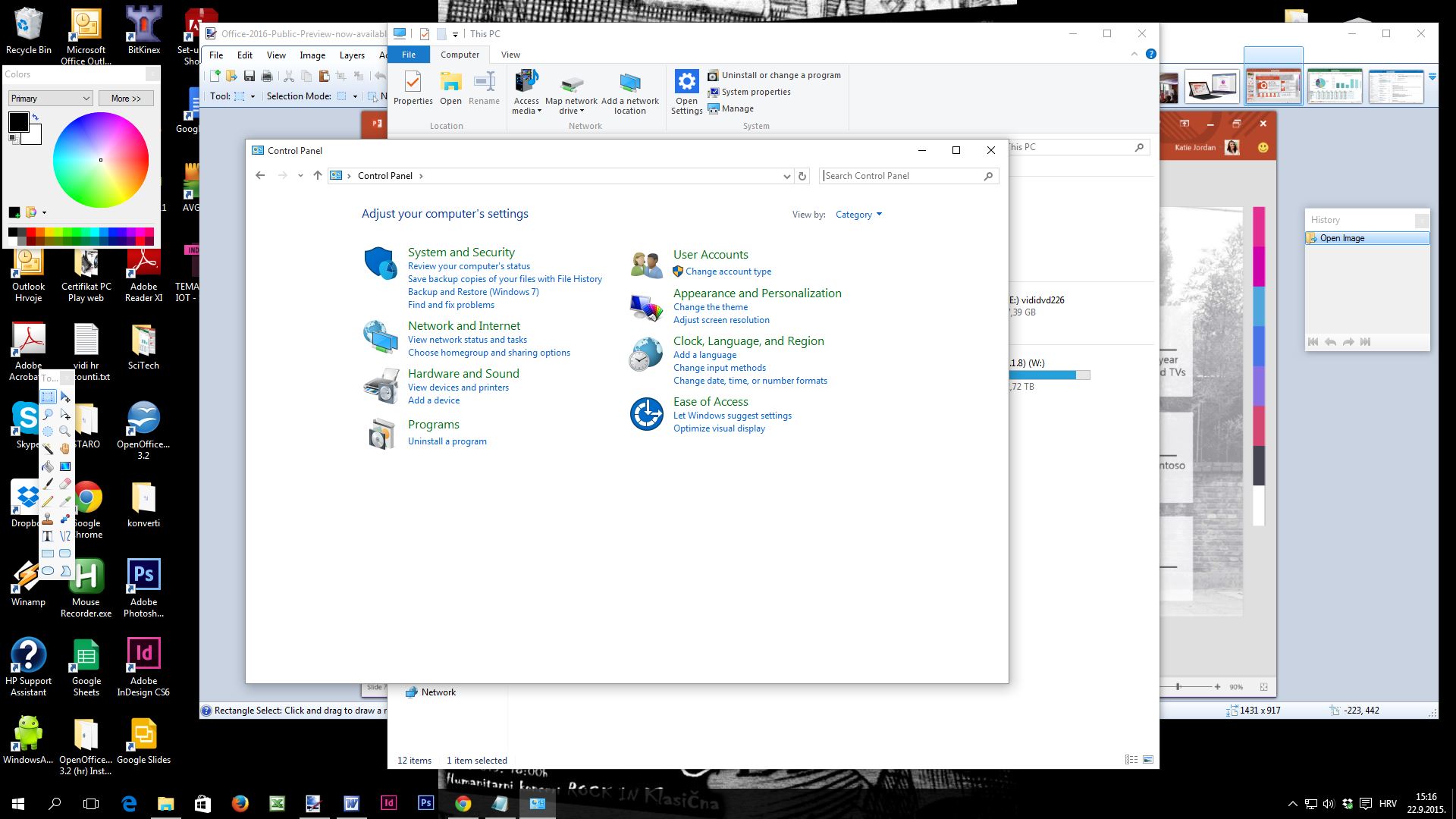Pick red swatch in color palette strip
The image size is (1456, 819).
click(30, 232)
